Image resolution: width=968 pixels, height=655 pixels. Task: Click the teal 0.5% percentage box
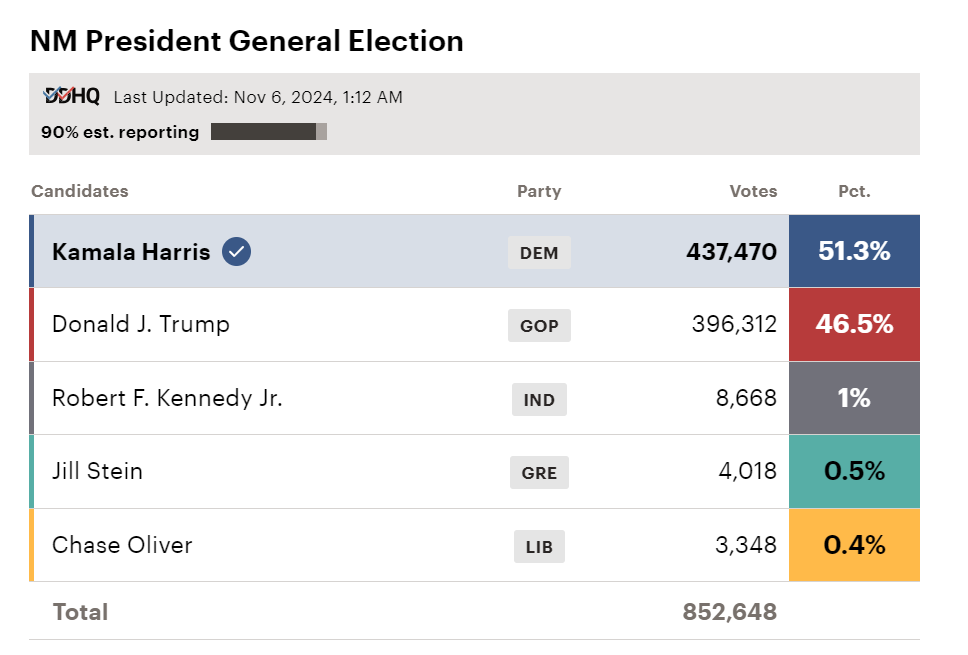coord(854,472)
